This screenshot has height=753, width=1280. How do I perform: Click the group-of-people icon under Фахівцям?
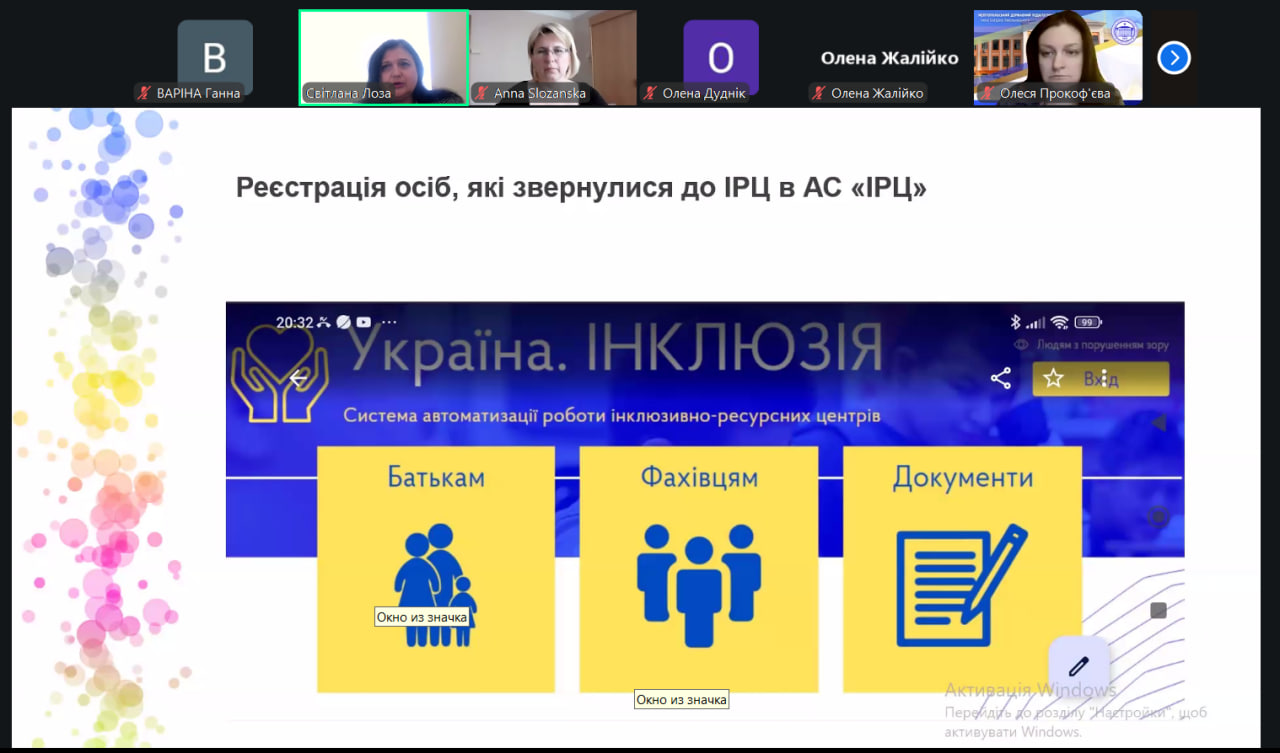point(698,585)
